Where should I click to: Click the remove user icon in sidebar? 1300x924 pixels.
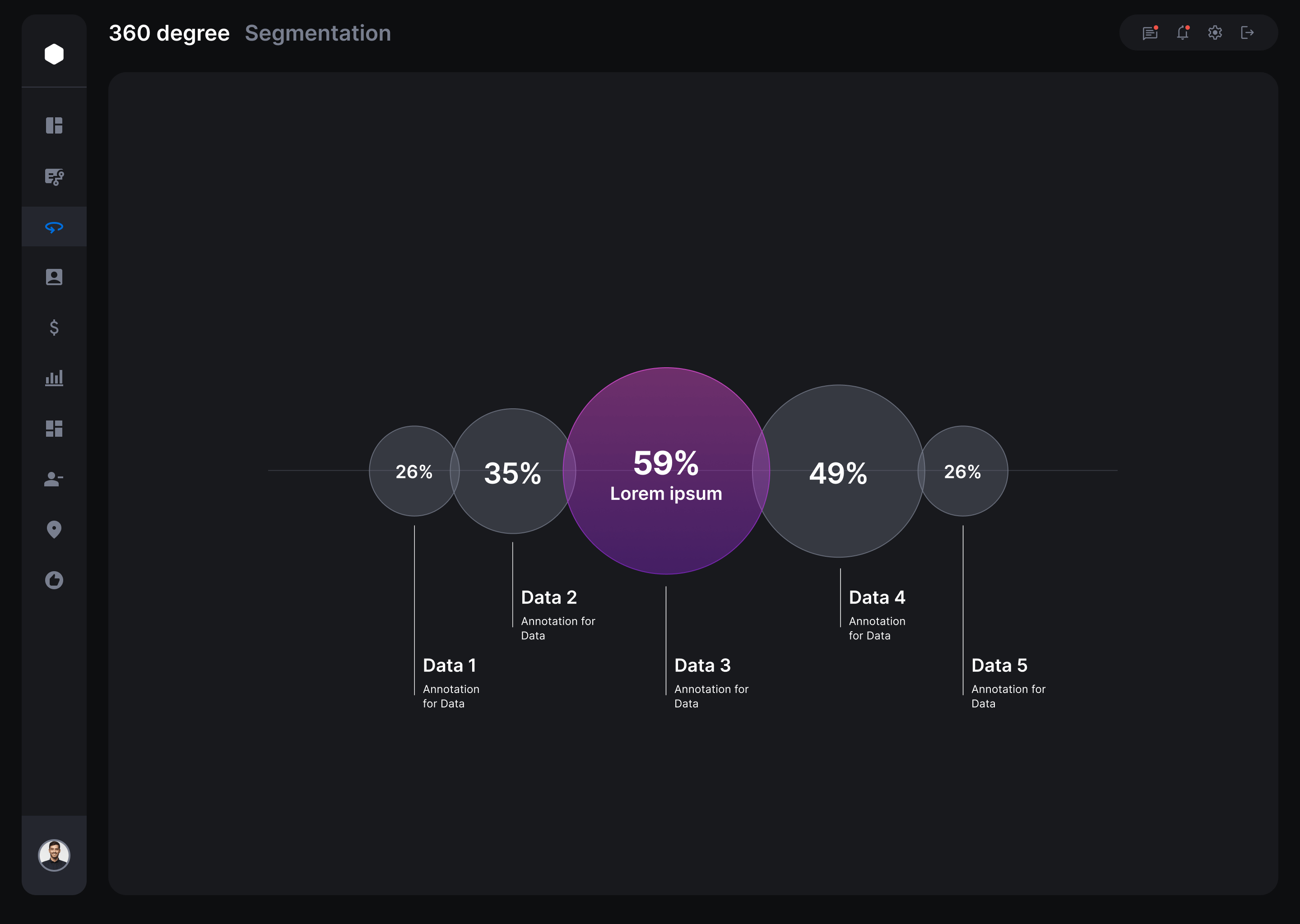[x=54, y=479]
